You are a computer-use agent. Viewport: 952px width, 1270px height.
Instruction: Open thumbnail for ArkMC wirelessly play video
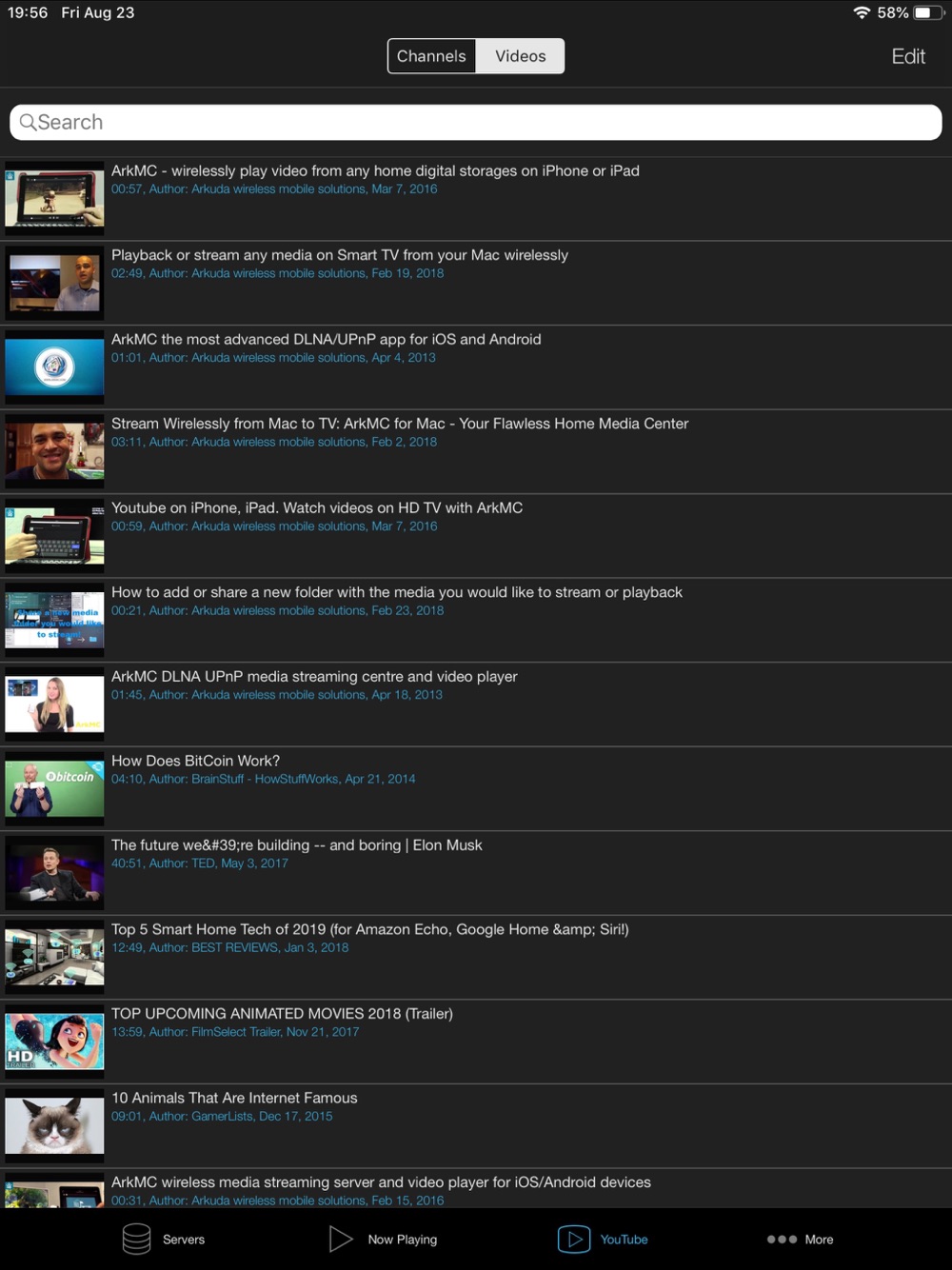point(54,198)
